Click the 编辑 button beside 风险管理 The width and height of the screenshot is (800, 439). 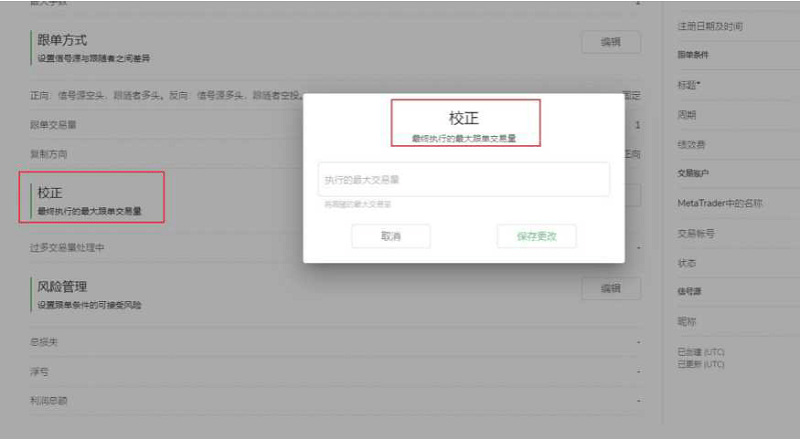click(x=611, y=288)
